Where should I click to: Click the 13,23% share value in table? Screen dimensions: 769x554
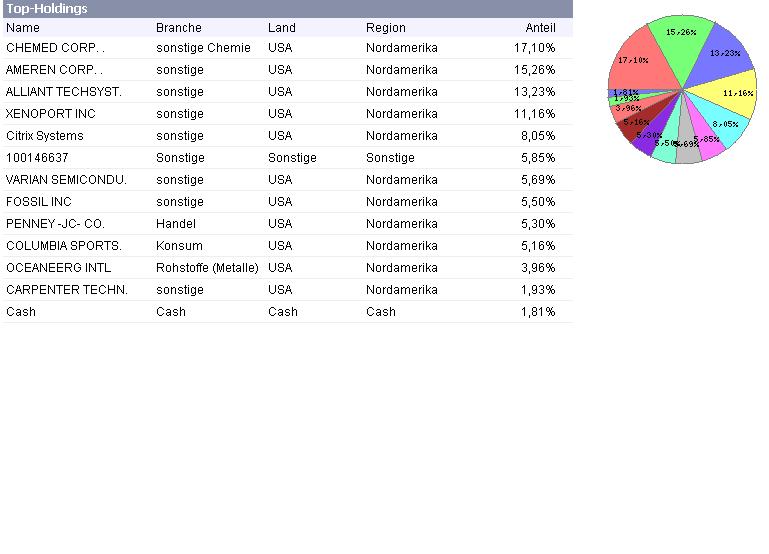click(x=535, y=92)
